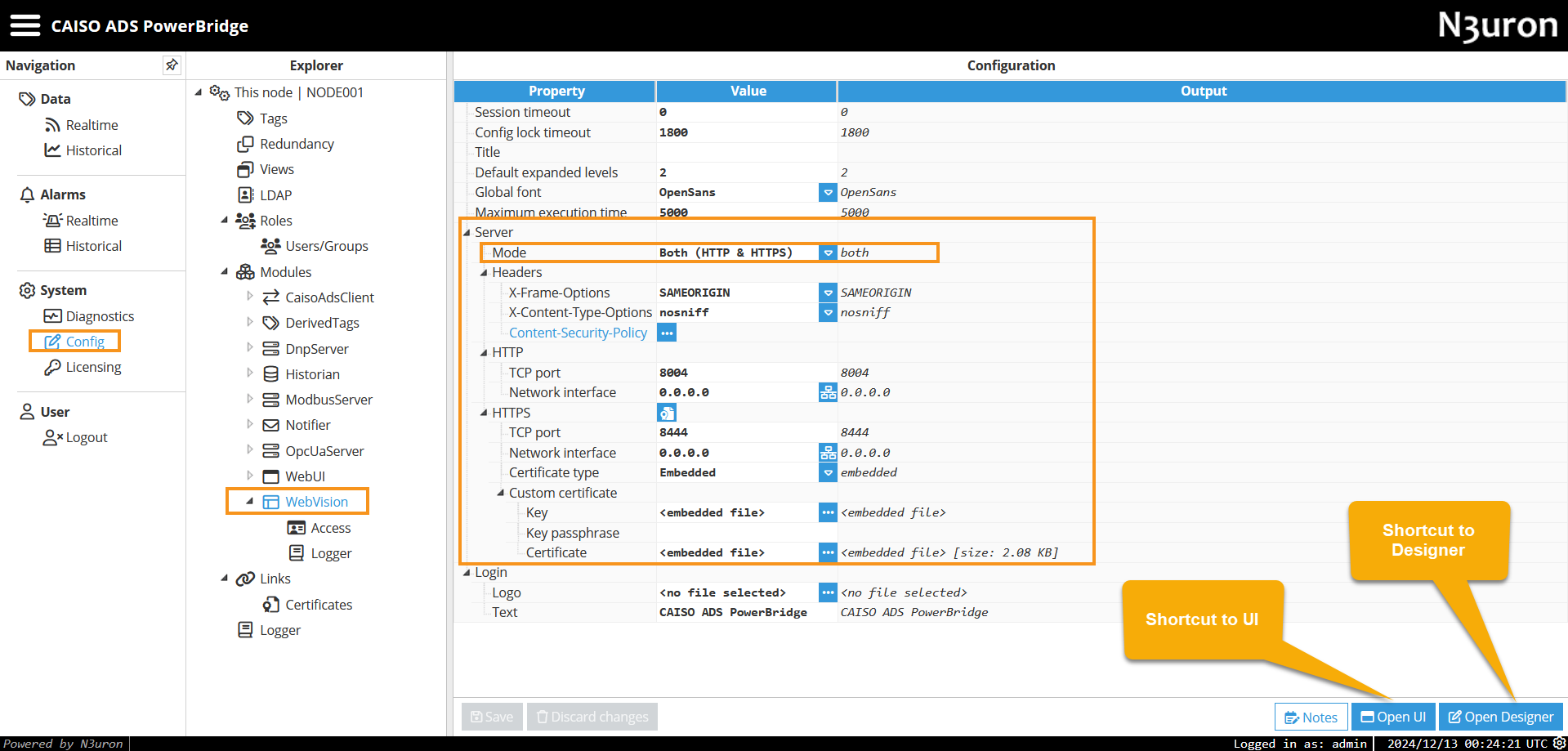Open Realtime under Data
This screenshot has width=1568, height=751.
[x=81, y=125]
